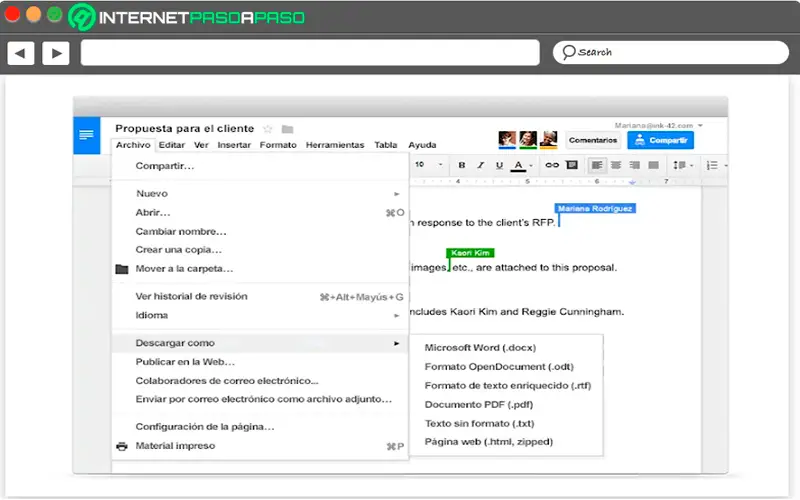Screen dimensions: 800x500
Task: Toggle bold formatting
Action: pyautogui.click(x=462, y=165)
